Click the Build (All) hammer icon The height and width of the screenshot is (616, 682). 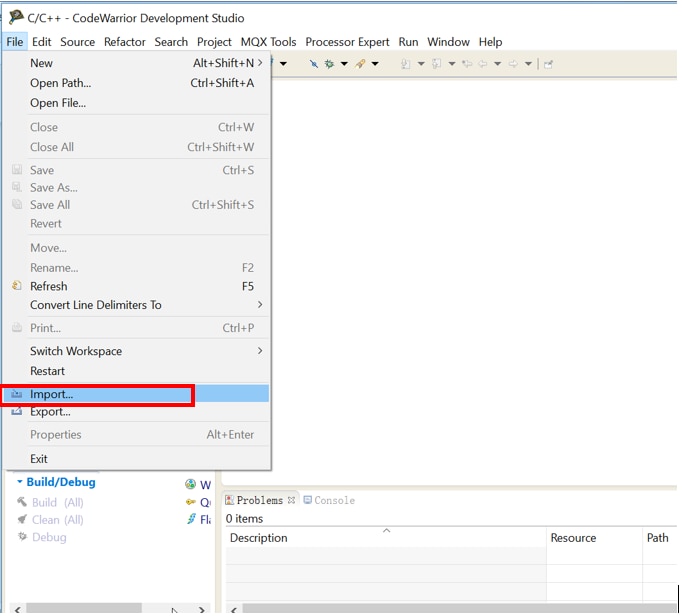tap(22, 502)
